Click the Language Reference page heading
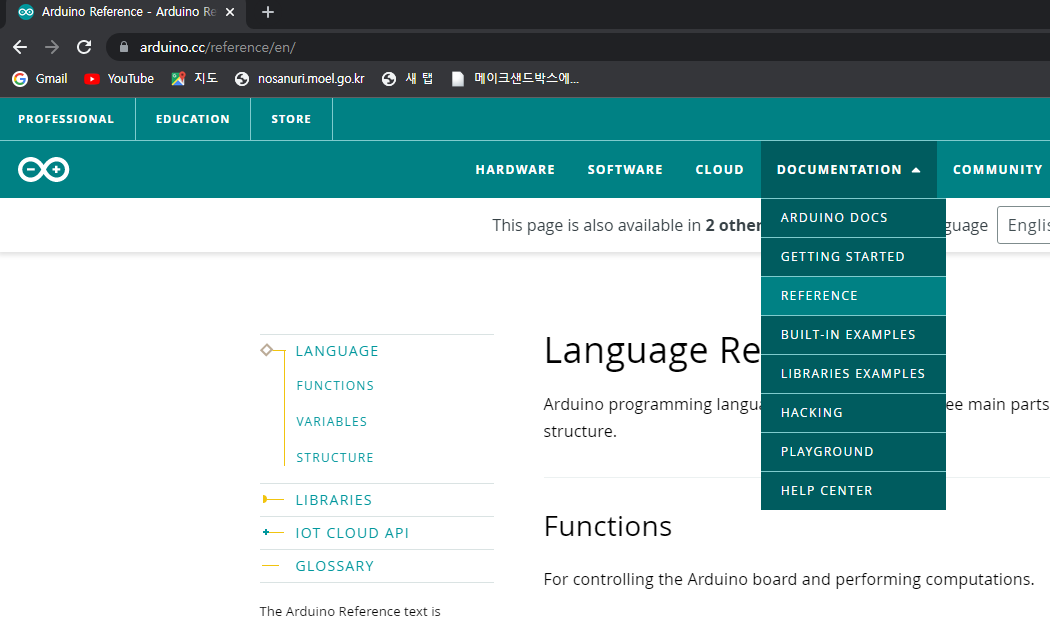Image resolution: width=1050 pixels, height=620 pixels. 652,351
